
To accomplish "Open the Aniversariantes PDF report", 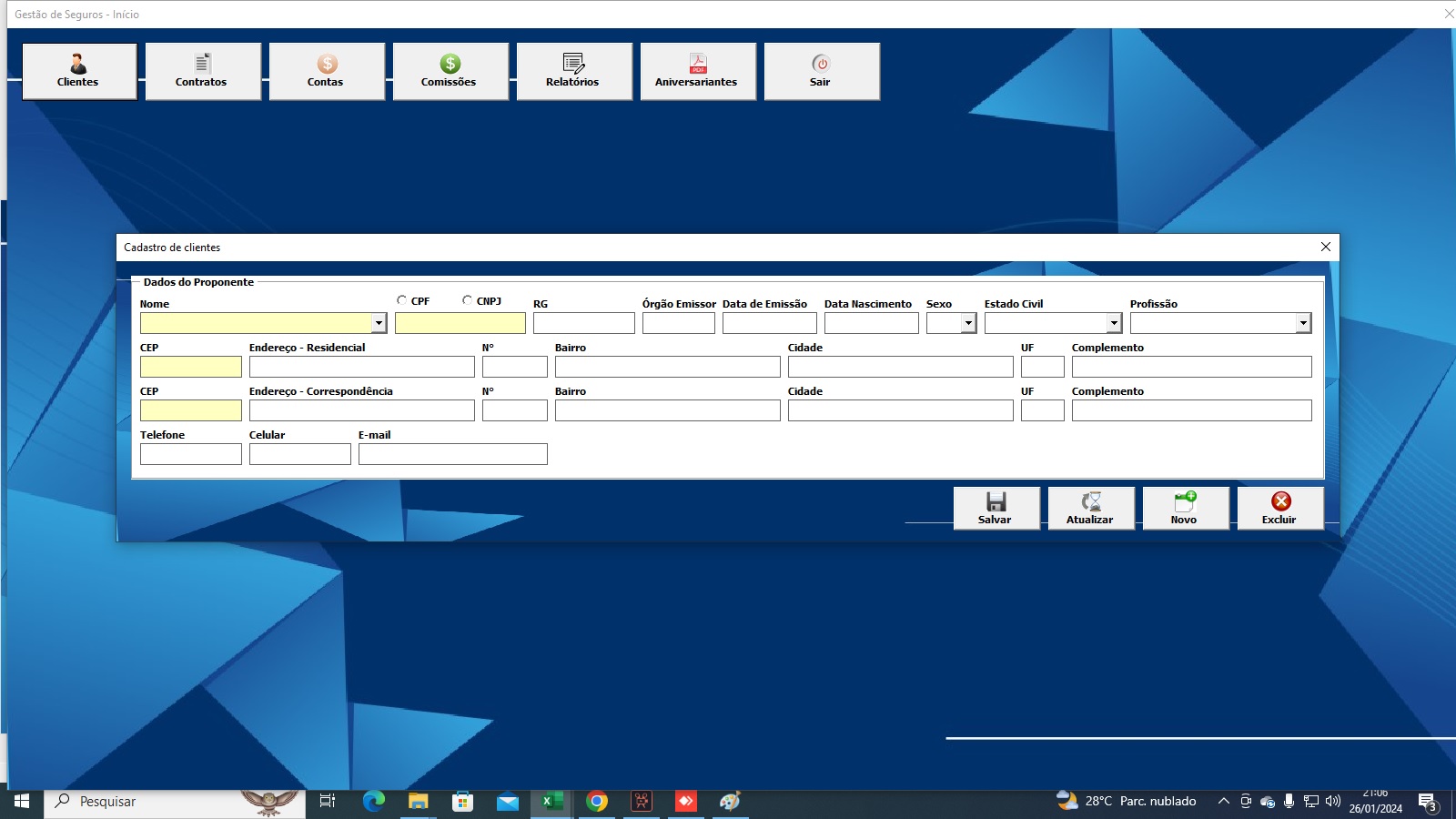I will coord(698,71).
